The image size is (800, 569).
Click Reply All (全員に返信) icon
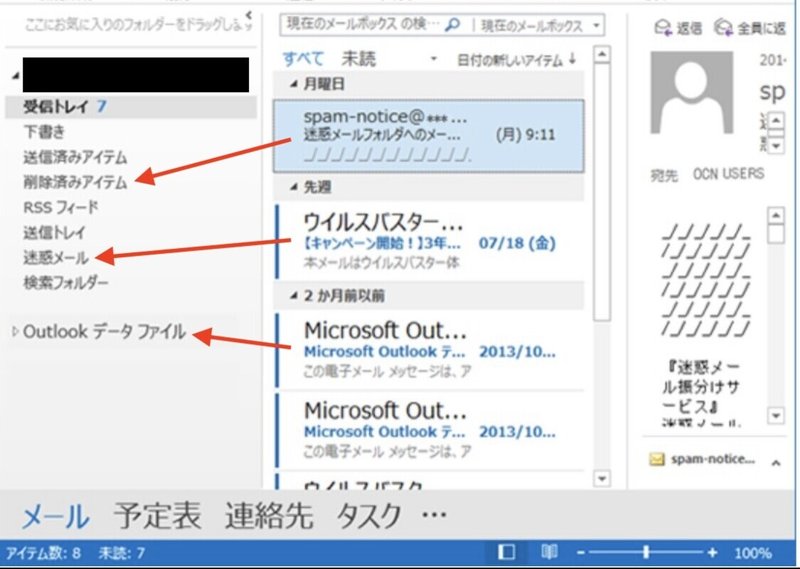pyautogui.click(x=723, y=27)
